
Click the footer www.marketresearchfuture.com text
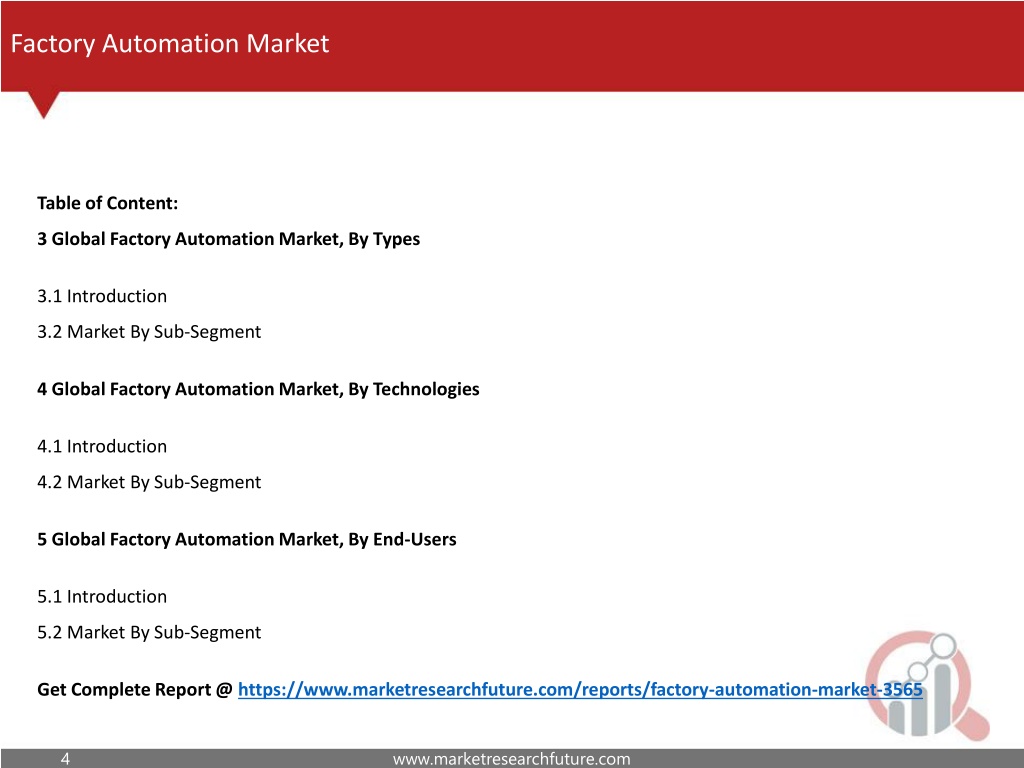[x=511, y=759]
